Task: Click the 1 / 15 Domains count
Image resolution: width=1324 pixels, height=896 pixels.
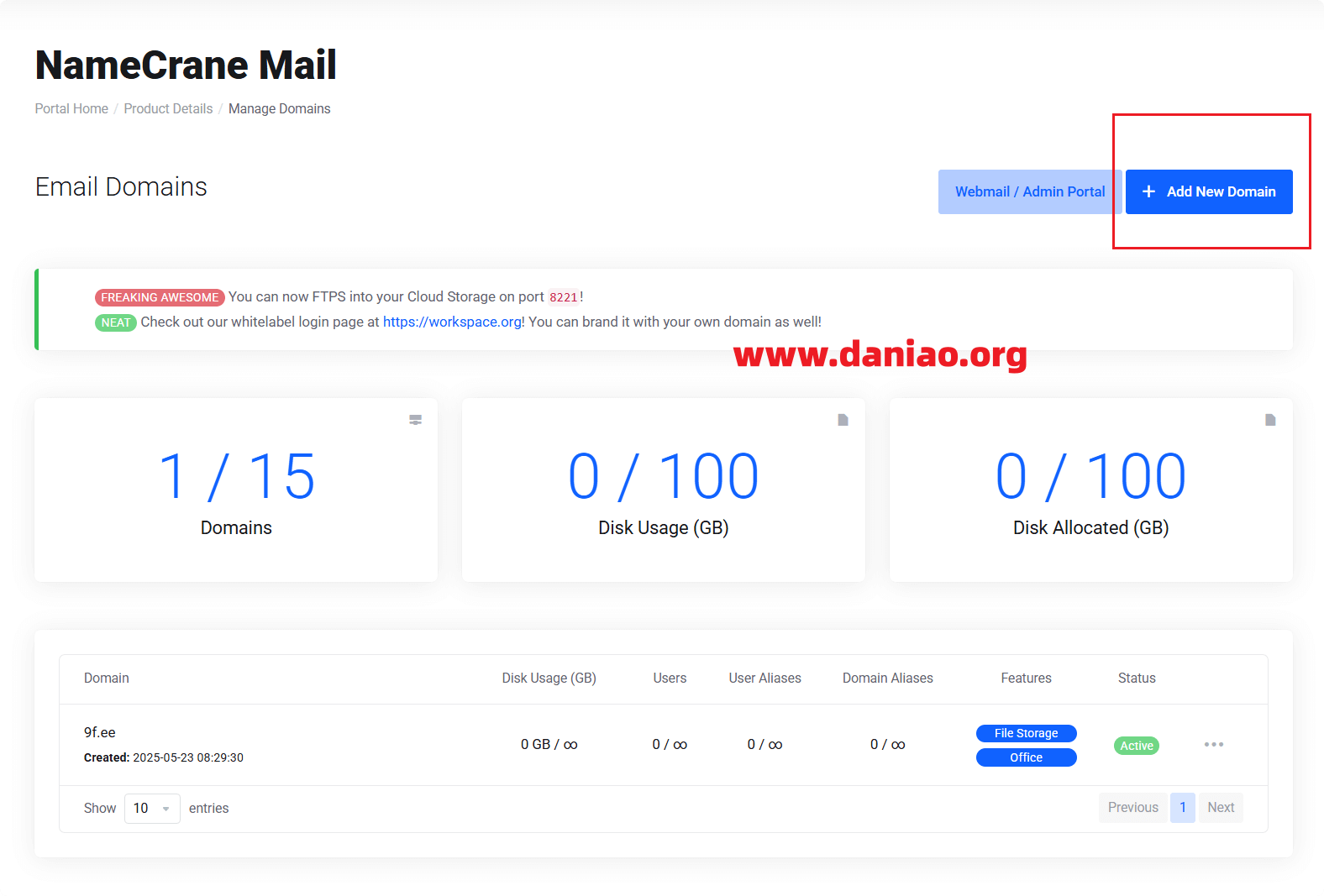Action: tap(236, 477)
